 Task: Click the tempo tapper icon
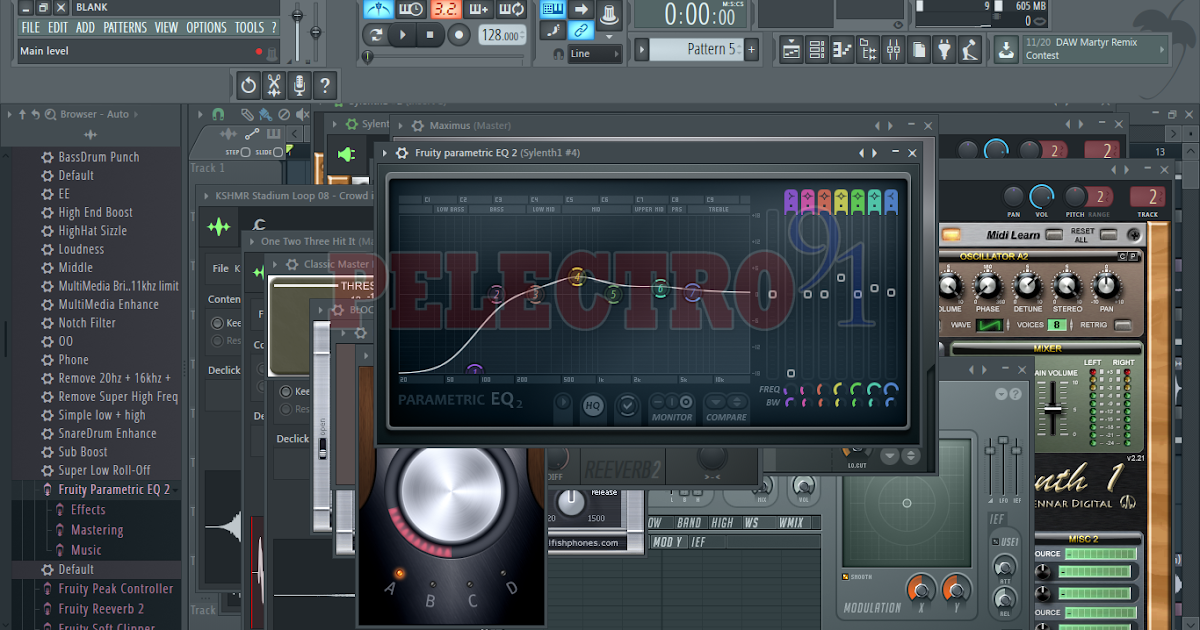point(970,48)
